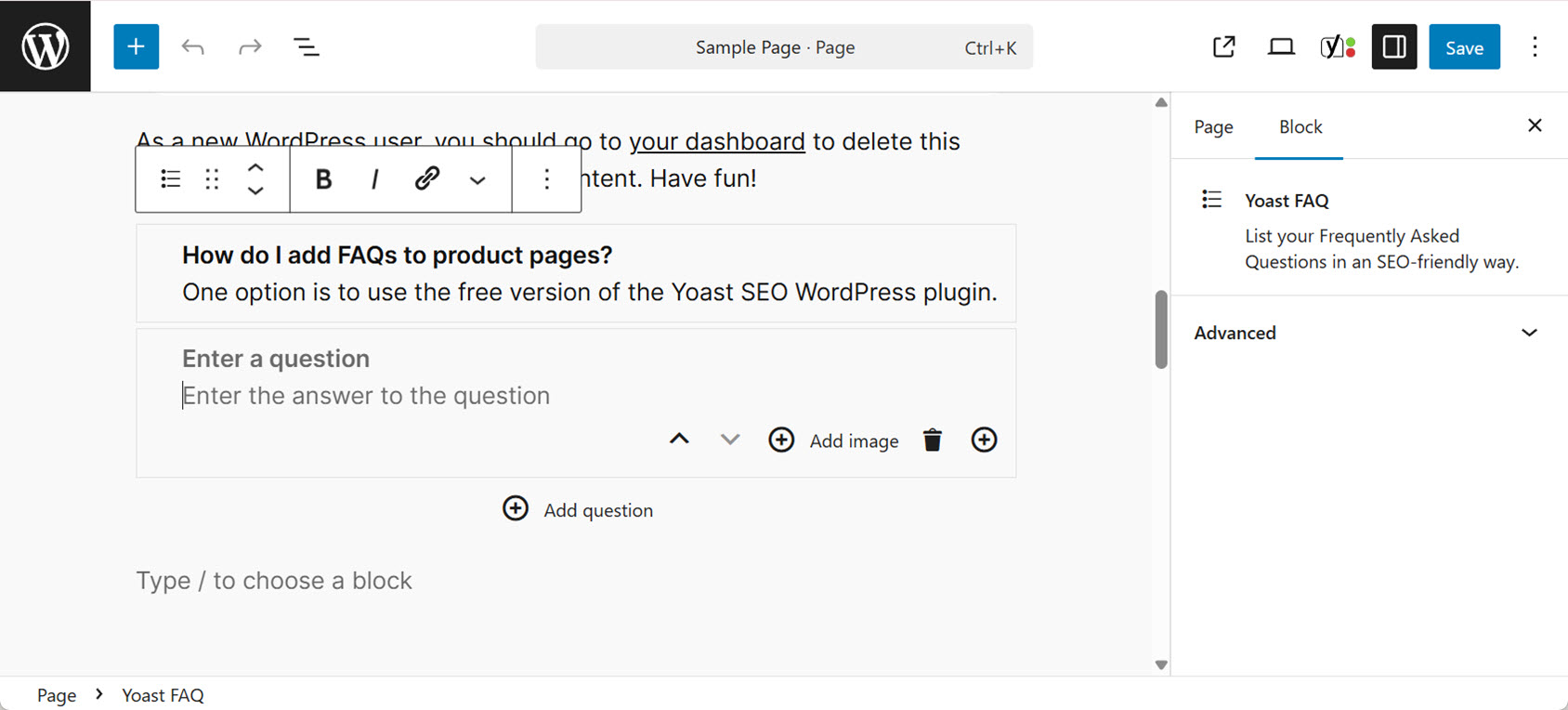Screen dimensions: 1568x710
Task: Toggle the Settings sidebar
Action: [x=1394, y=46]
